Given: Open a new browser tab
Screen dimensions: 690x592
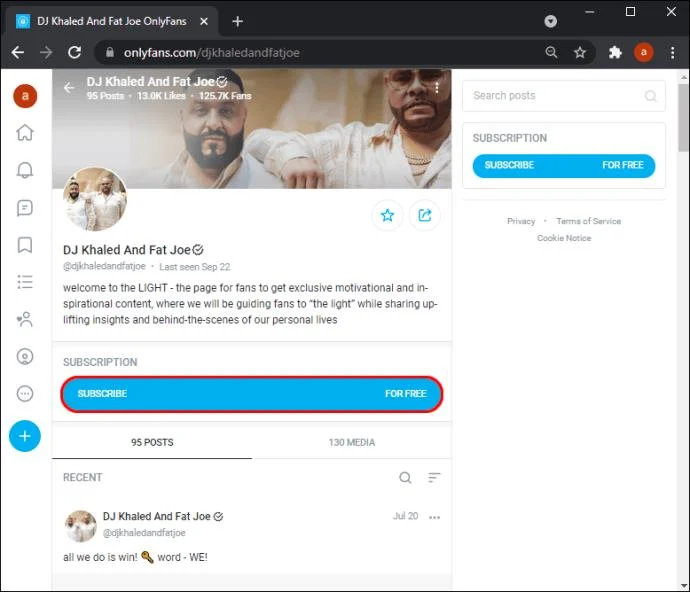Looking at the screenshot, I should pyautogui.click(x=237, y=21).
